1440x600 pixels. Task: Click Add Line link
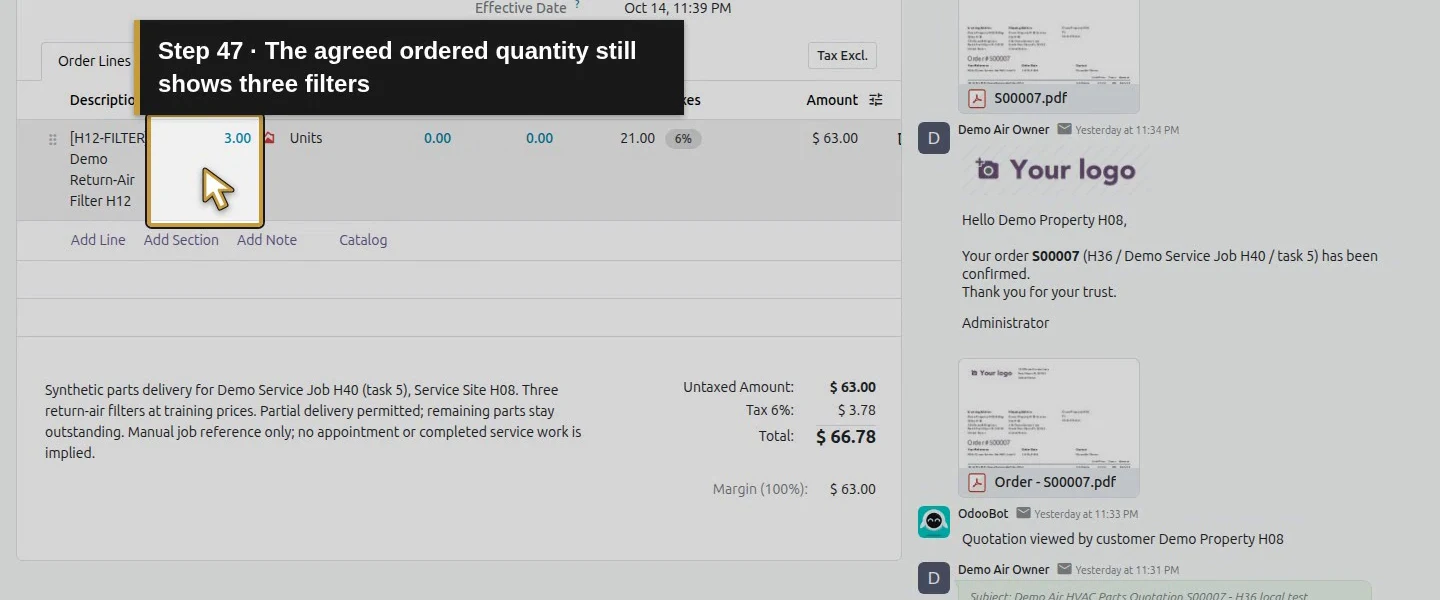tap(98, 240)
